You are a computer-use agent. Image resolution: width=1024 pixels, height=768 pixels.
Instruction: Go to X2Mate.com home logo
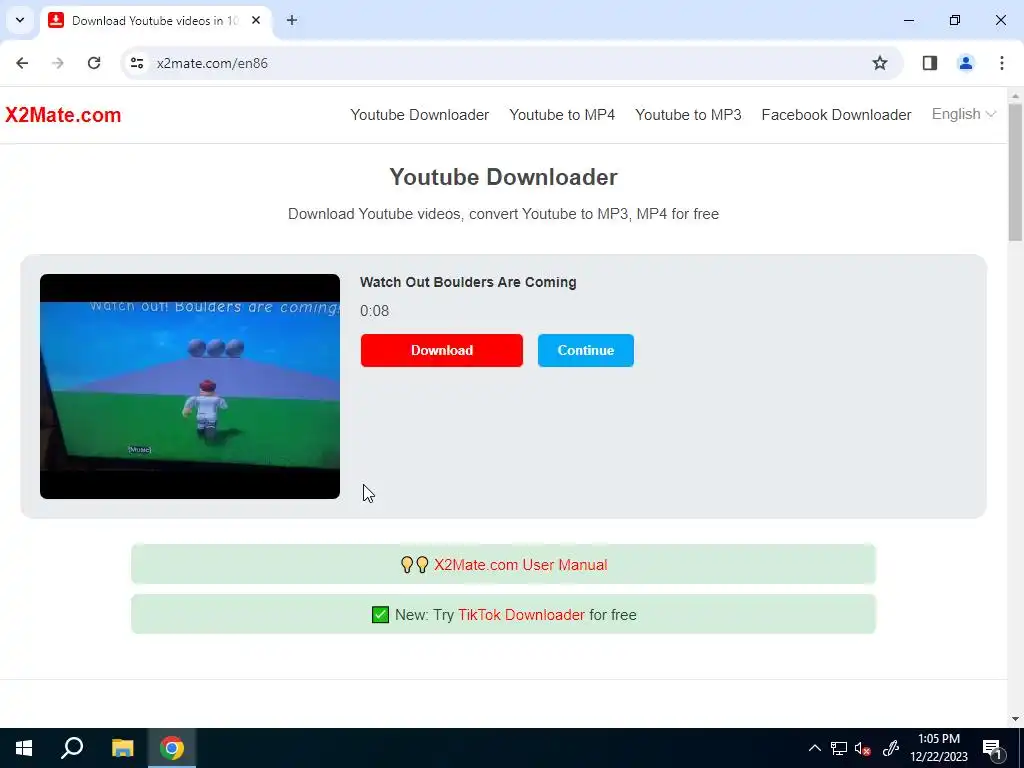63,115
